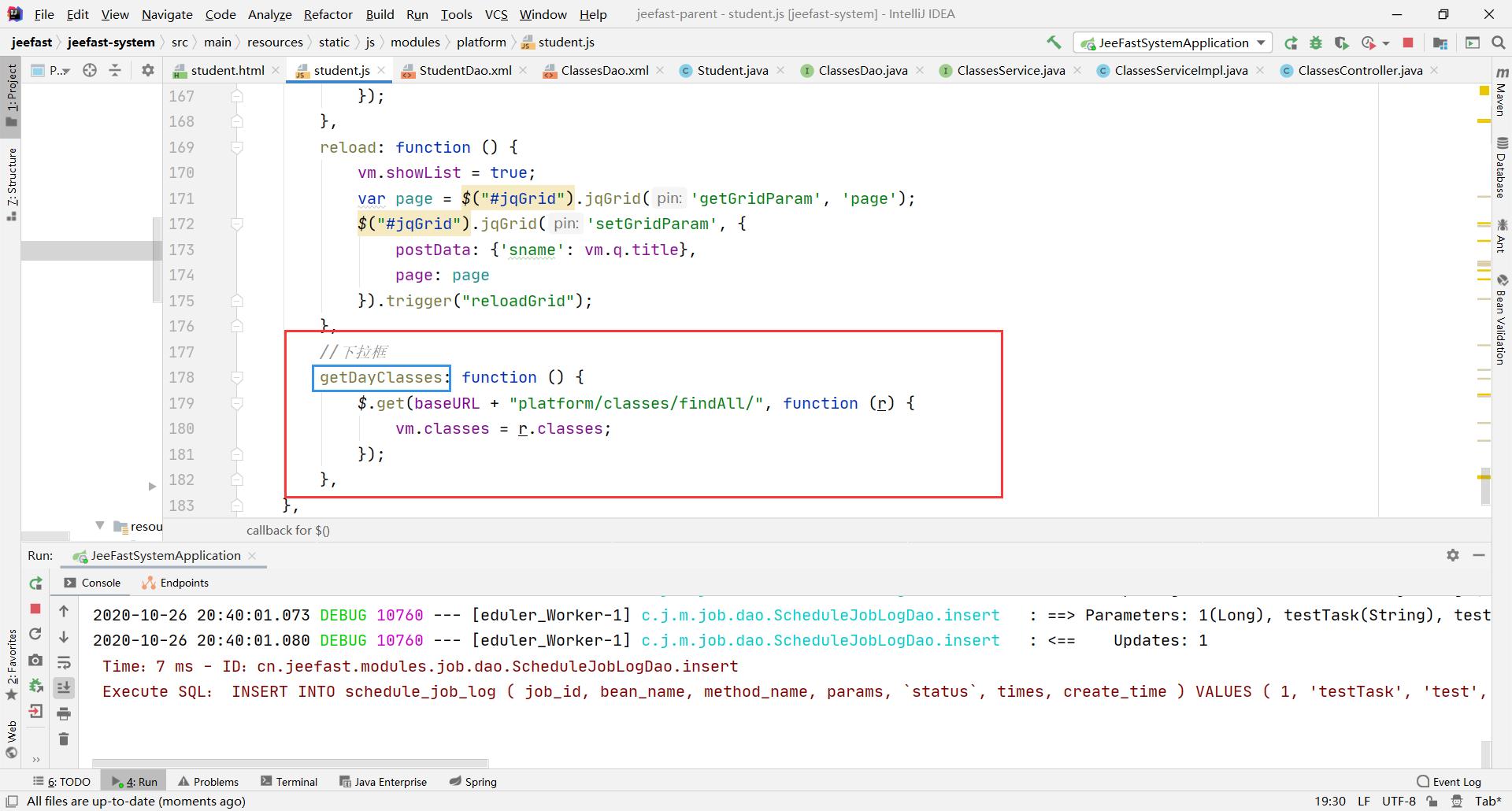
Task: Print the console output
Action: coord(64,713)
